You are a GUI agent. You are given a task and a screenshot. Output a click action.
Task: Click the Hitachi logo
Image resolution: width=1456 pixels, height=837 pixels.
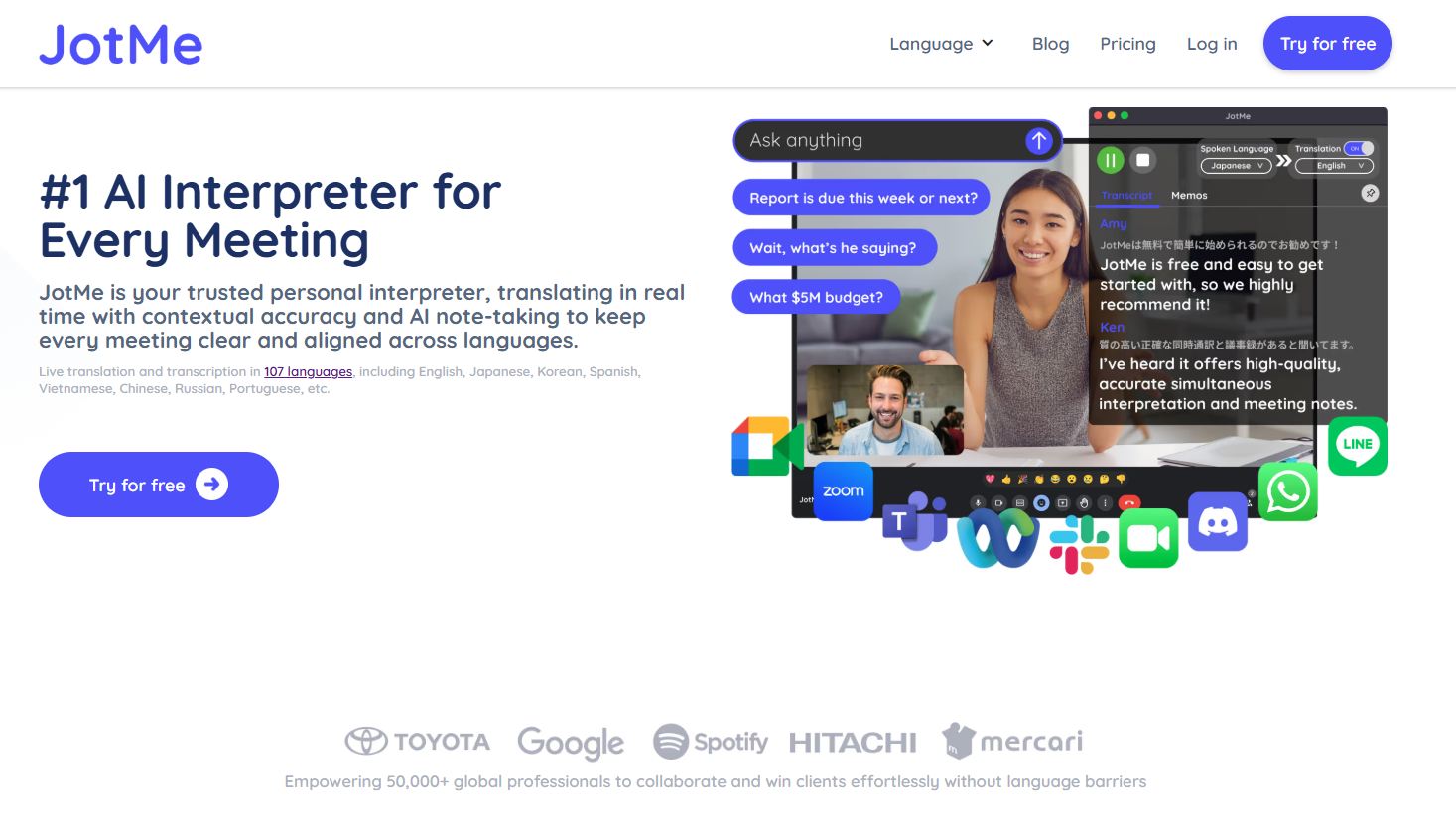(853, 743)
